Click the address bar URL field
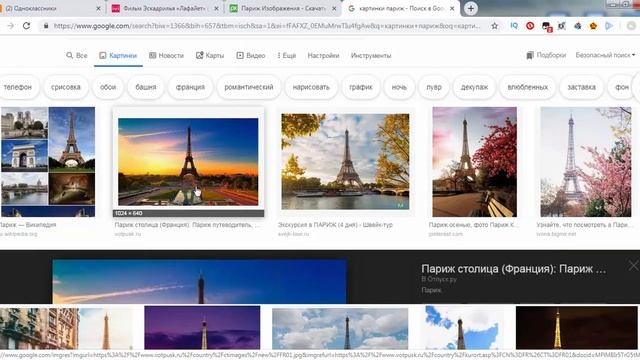Image resolution: width=640 pixels, height=360 pixels. click(266, 26)
